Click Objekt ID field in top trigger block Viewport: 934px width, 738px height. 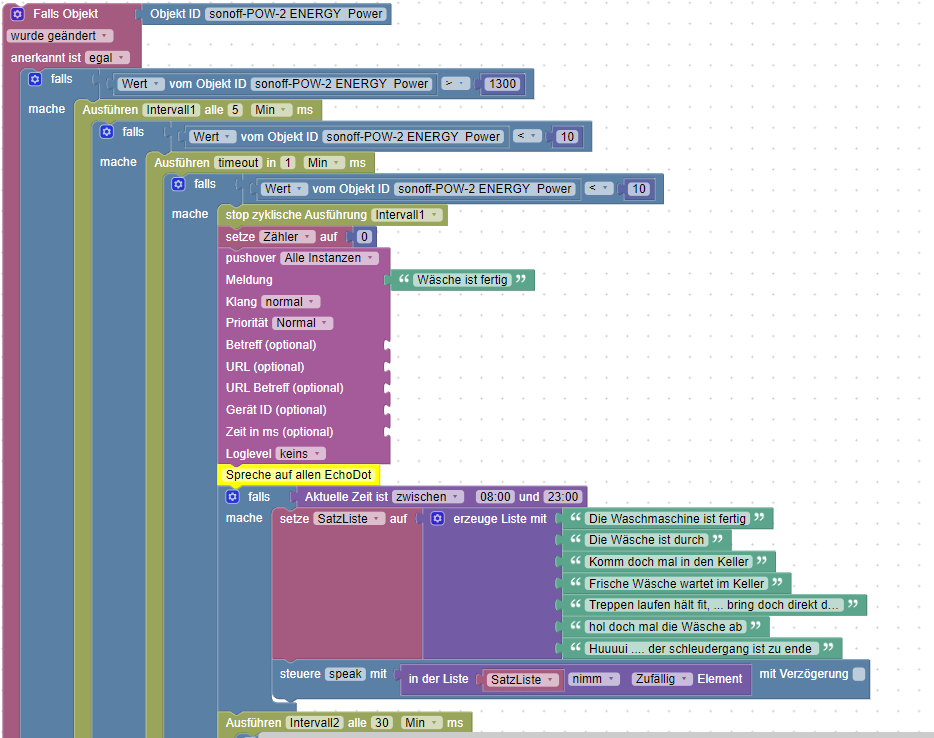[296, 14]
